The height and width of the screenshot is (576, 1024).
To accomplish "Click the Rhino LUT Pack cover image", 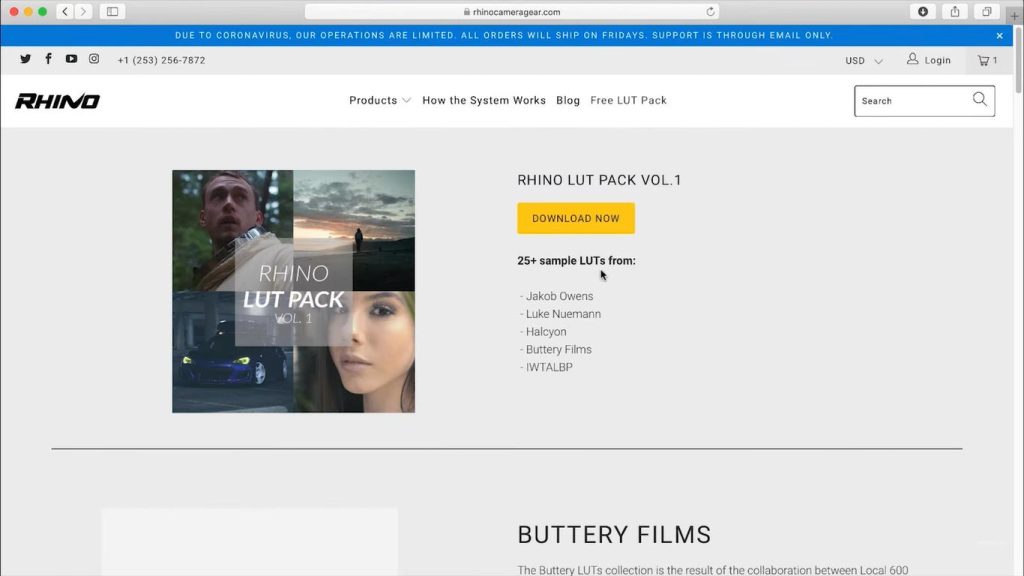I will [293, 291].
